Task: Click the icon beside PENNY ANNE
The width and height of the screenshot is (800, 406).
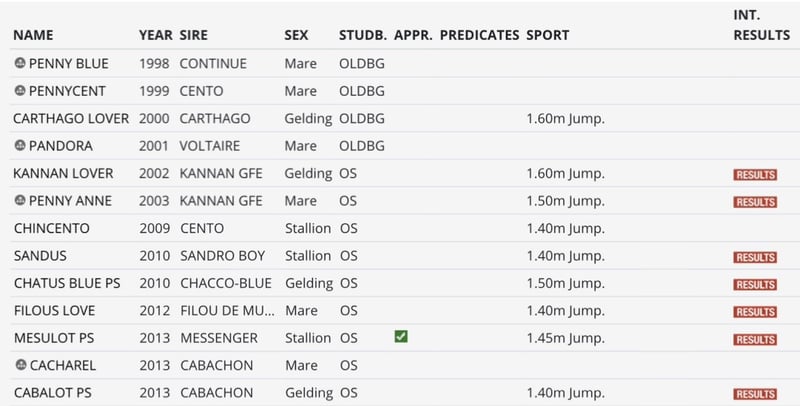Action: 20,201
